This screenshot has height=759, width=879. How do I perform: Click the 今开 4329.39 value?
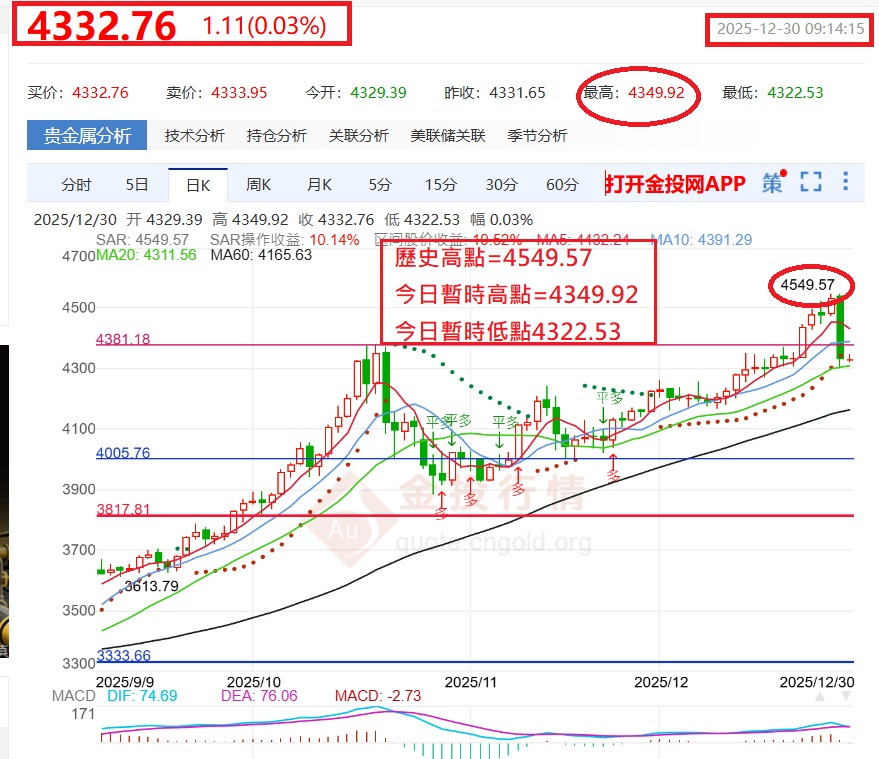tap(378, 92)
